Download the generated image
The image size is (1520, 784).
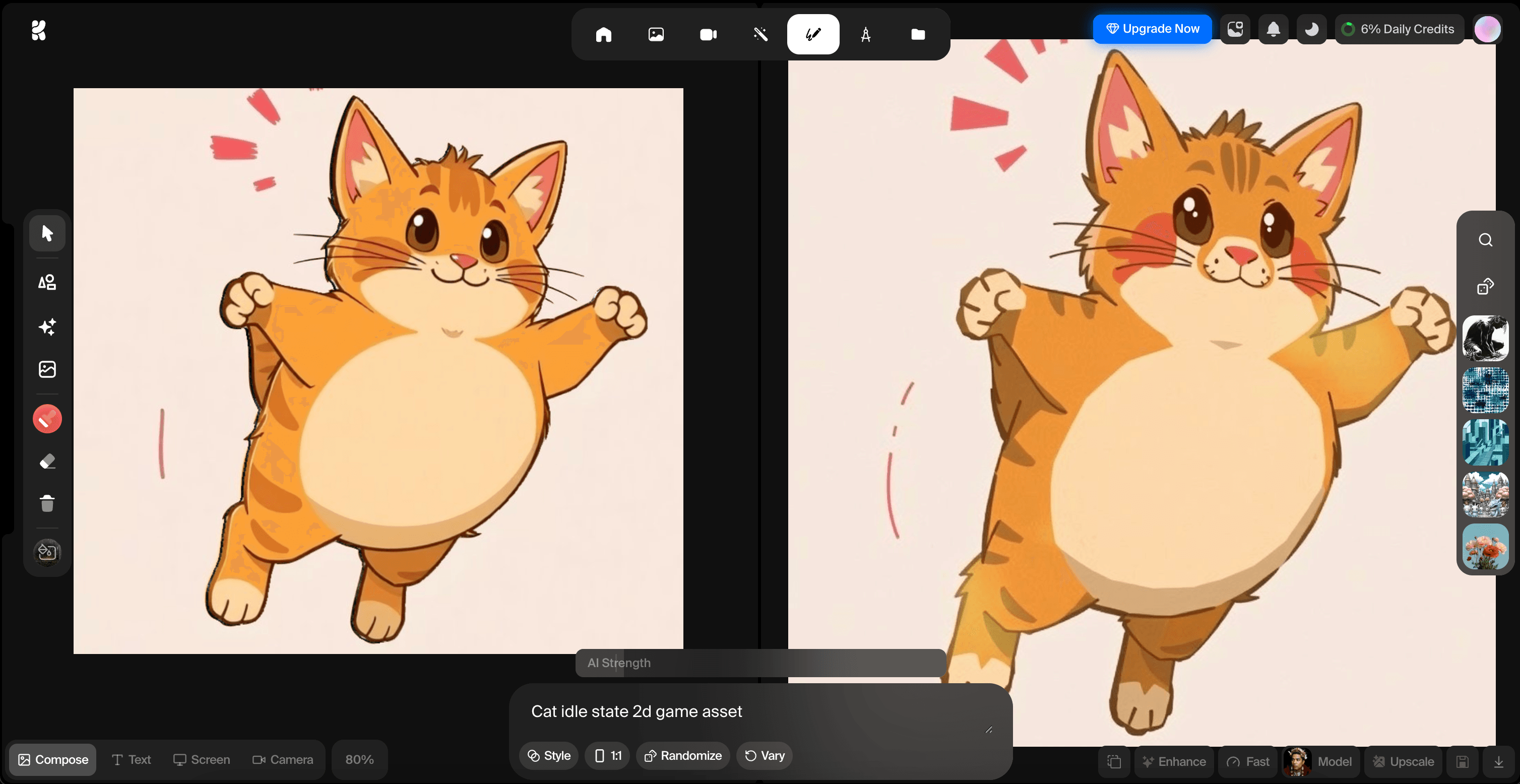pyautogui.click(x=1498, y=762)
